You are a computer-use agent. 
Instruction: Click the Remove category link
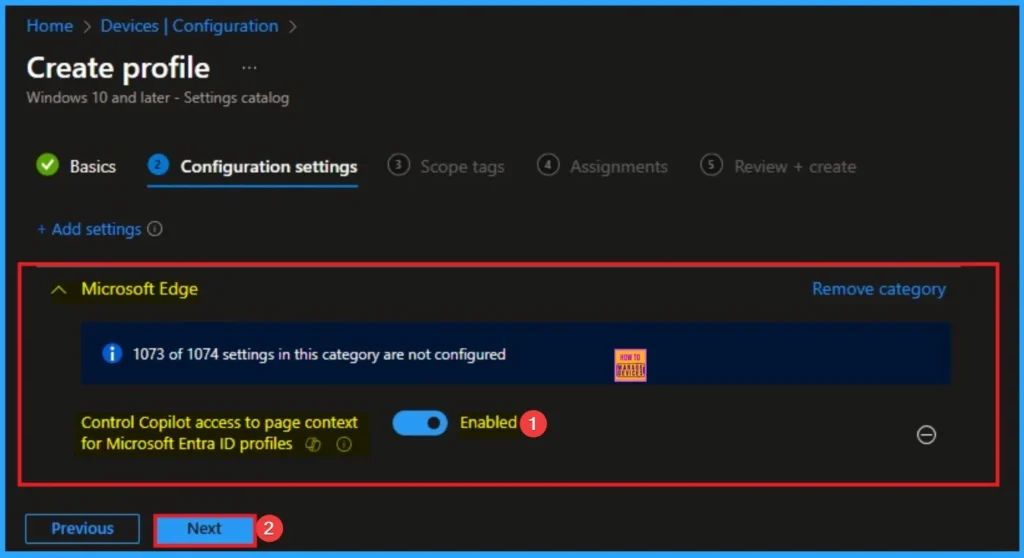point(878,289)
